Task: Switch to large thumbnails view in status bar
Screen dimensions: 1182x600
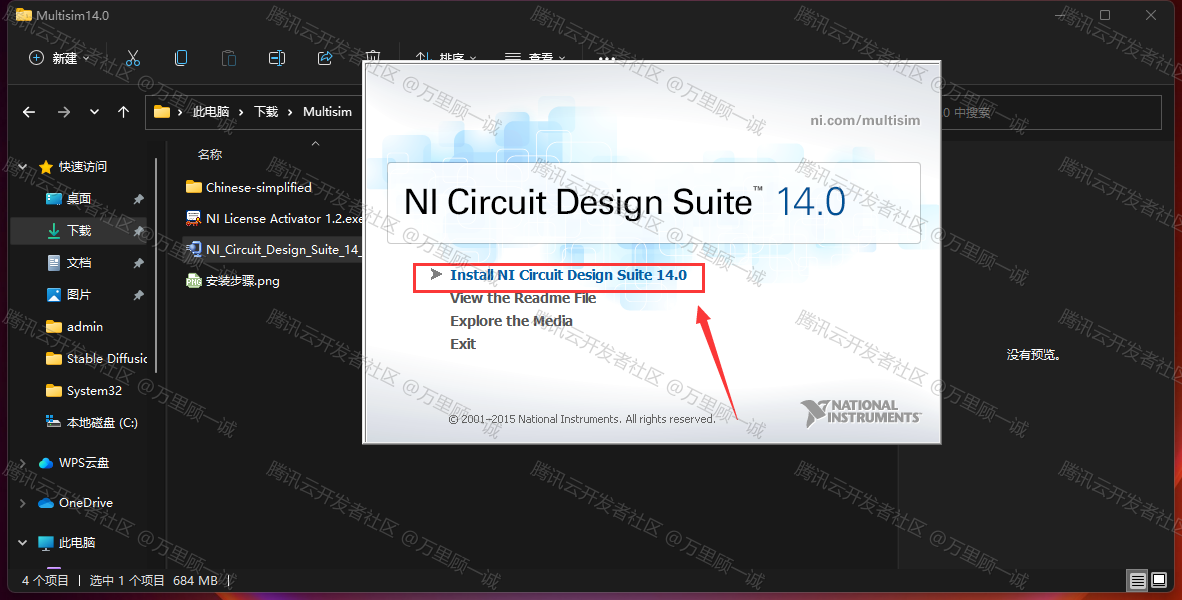Action: pyautogui.click(x=1159, y=580)
